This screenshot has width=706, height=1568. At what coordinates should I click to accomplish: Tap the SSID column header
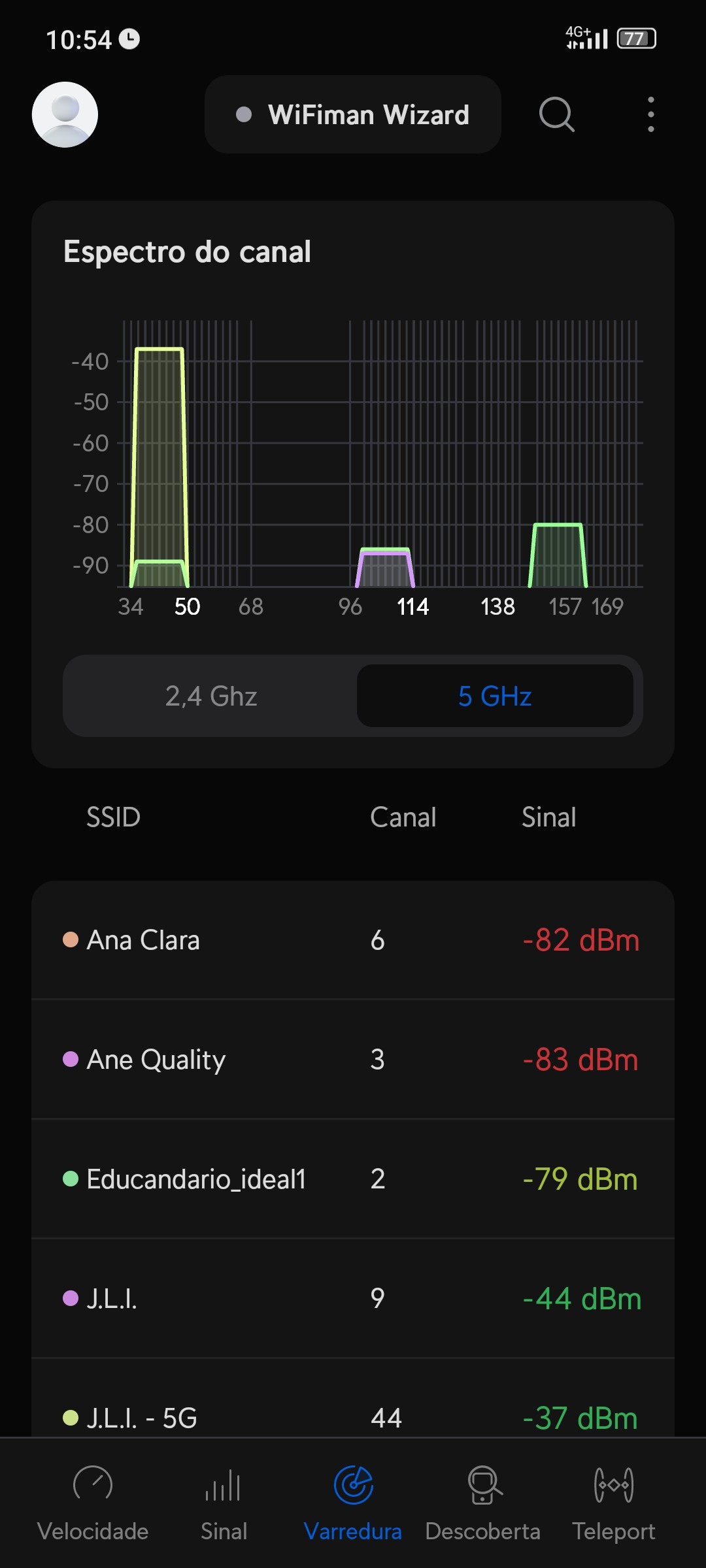click(113, 817)
